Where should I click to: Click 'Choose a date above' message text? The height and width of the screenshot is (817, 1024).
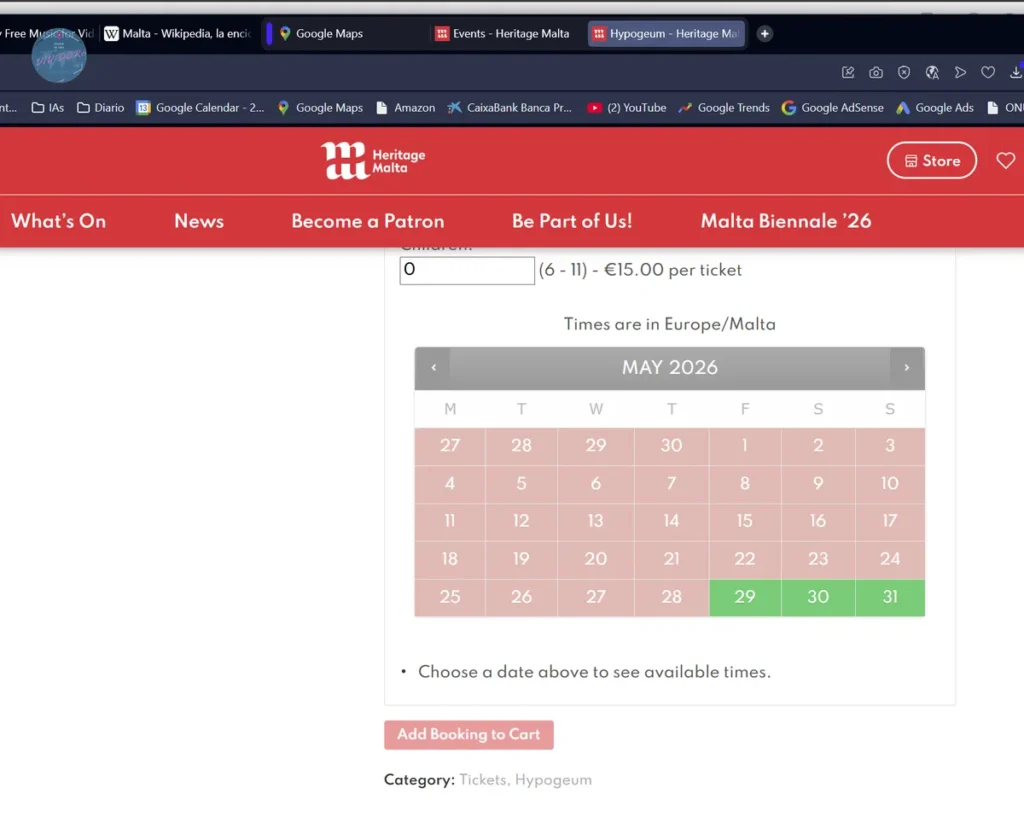click(x=594, y=672)
